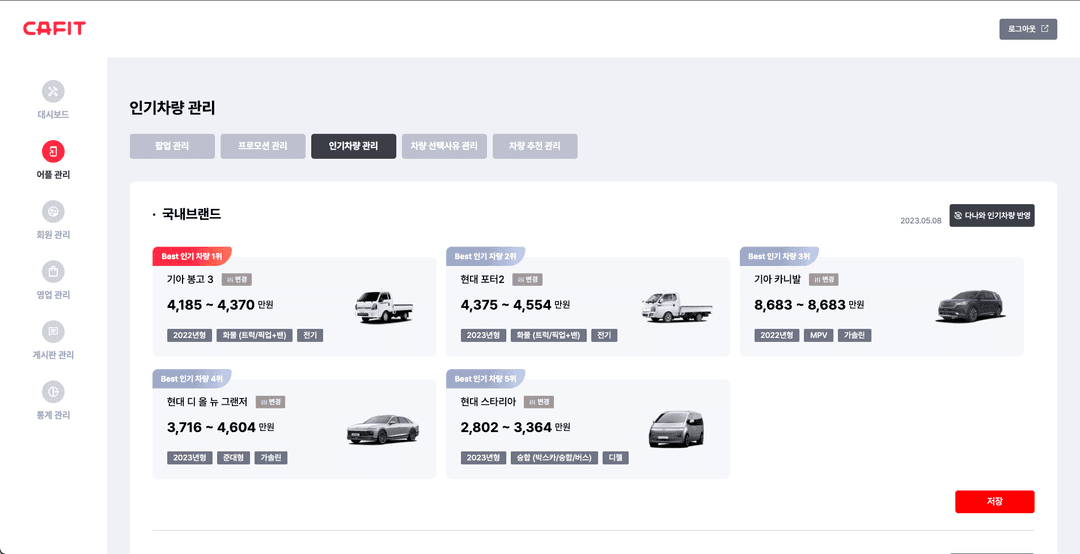This screenshot has height=554, width=1080.
Task: Click the 기아 봉고 3 truck image
Action: coord(384,307)
